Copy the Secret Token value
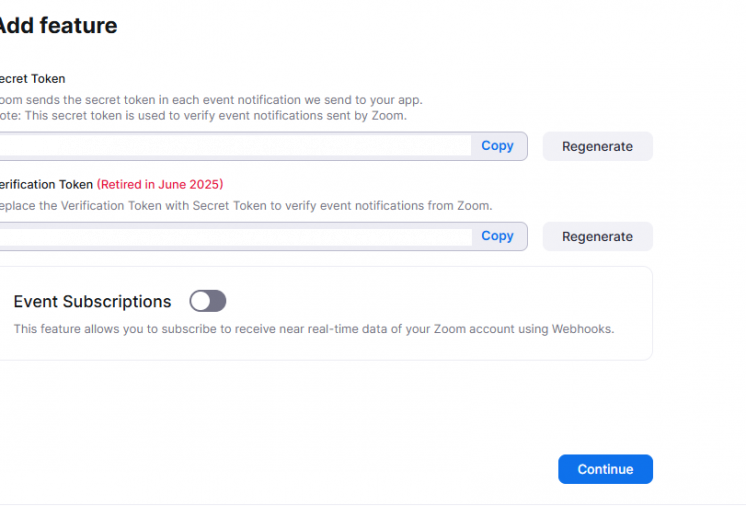This screenshot has height=506, width=746. click(497, 146)
